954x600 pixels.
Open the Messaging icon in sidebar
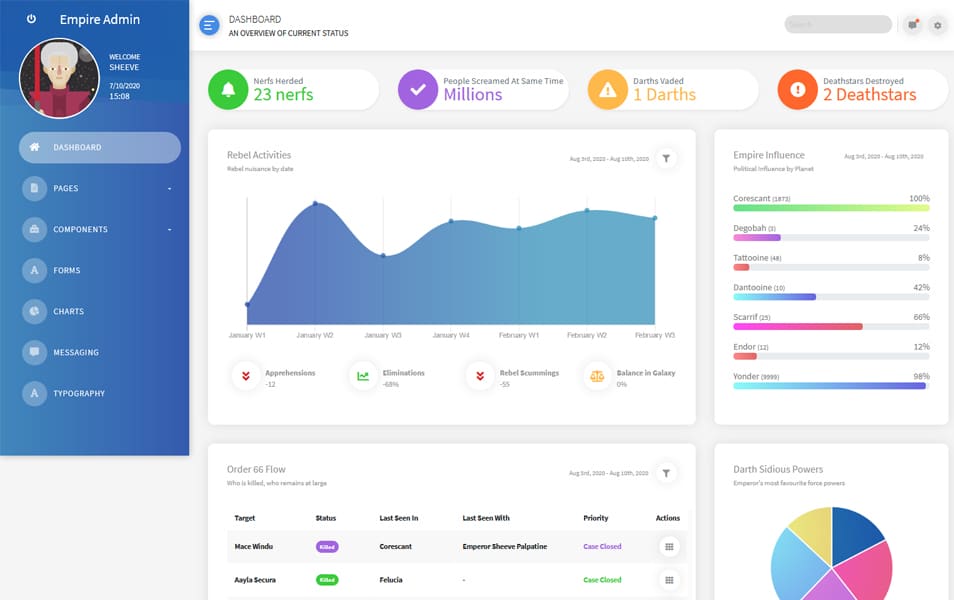[32, 352]
